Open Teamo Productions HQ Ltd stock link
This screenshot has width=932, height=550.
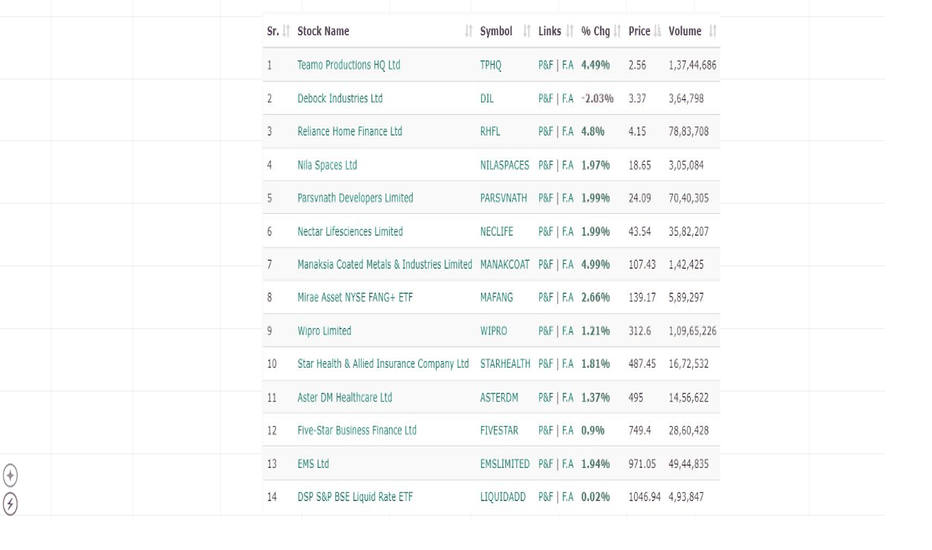348,65
